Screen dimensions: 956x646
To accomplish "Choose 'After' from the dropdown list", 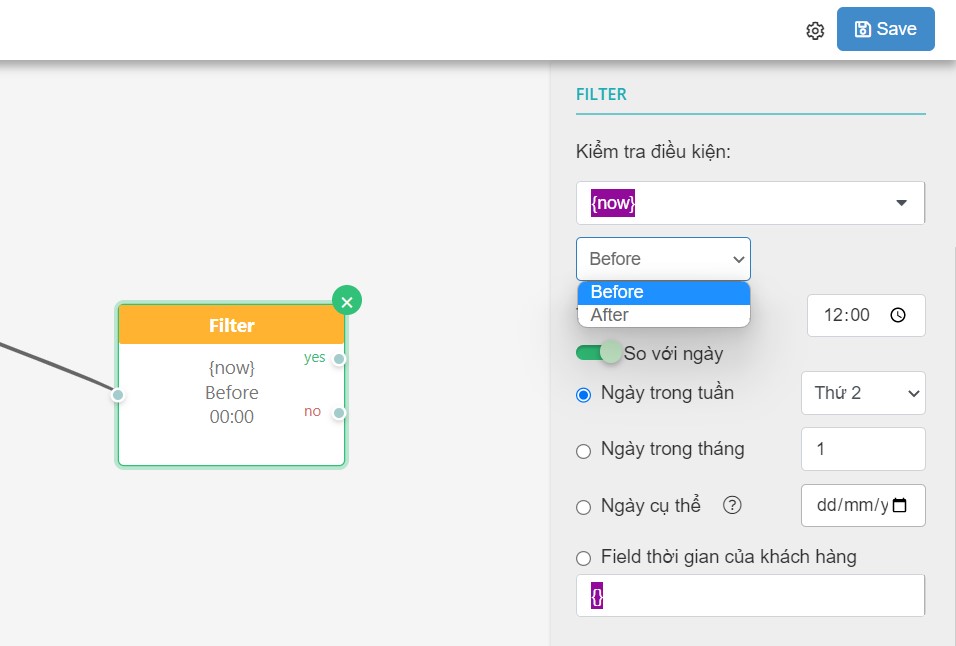I will click(663, 315).
